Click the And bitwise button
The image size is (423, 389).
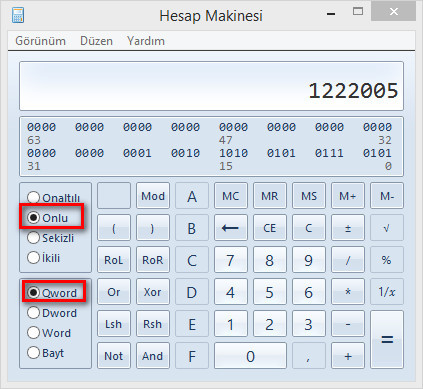[x=153, y=356]
